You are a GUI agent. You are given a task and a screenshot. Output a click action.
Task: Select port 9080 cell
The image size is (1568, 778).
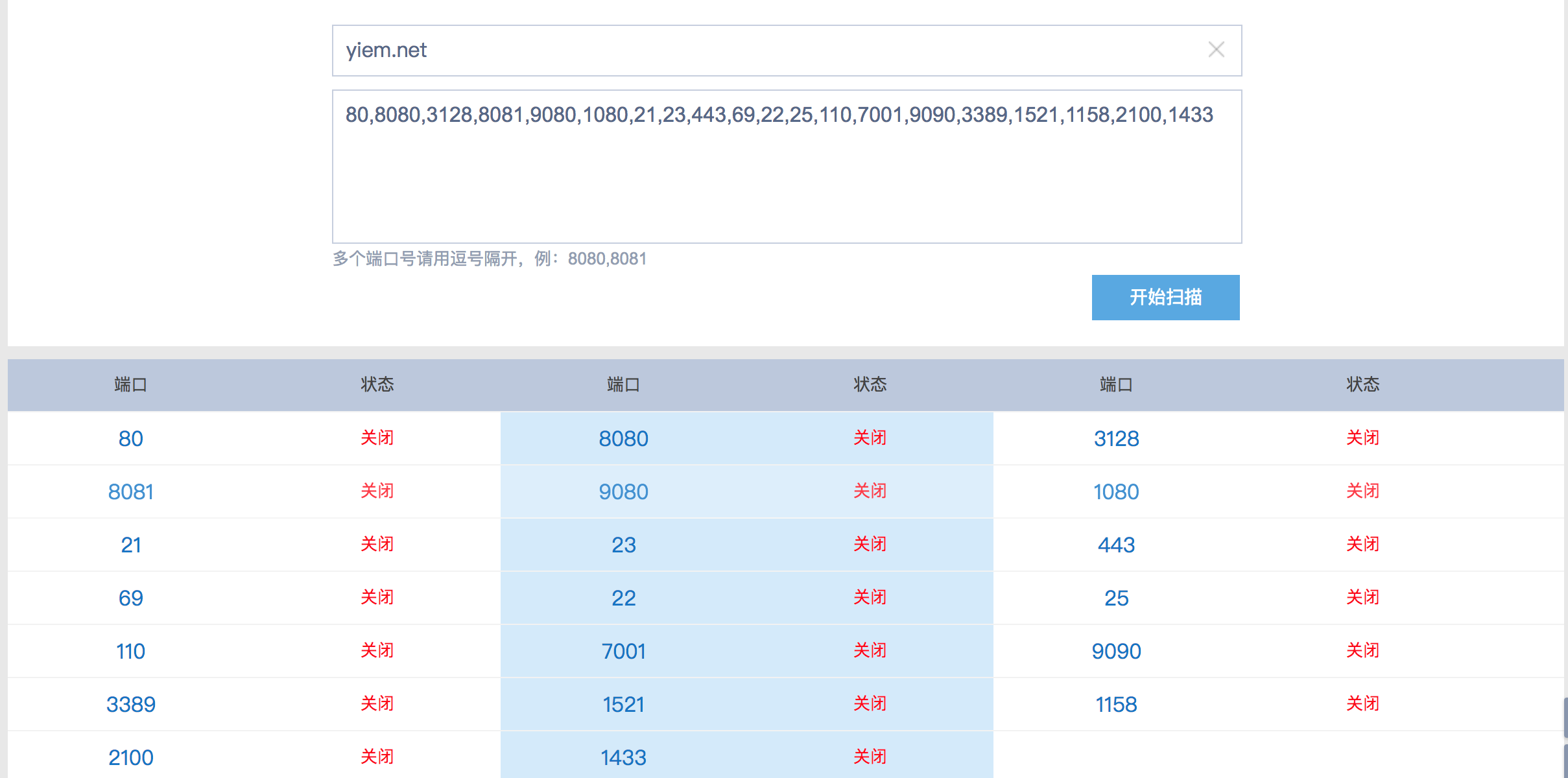(623, 492)
